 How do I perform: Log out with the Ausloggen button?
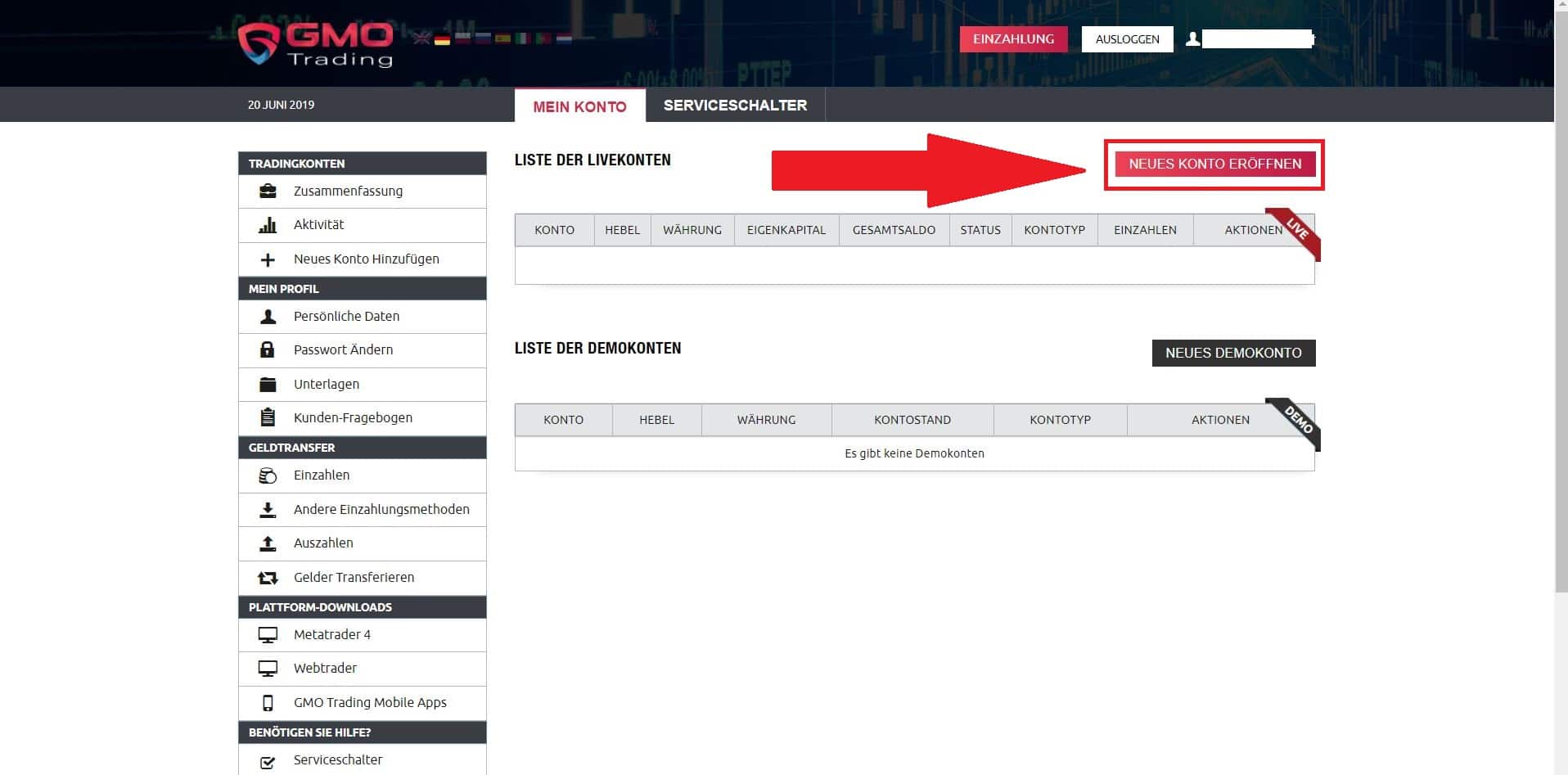point(1127,39)
